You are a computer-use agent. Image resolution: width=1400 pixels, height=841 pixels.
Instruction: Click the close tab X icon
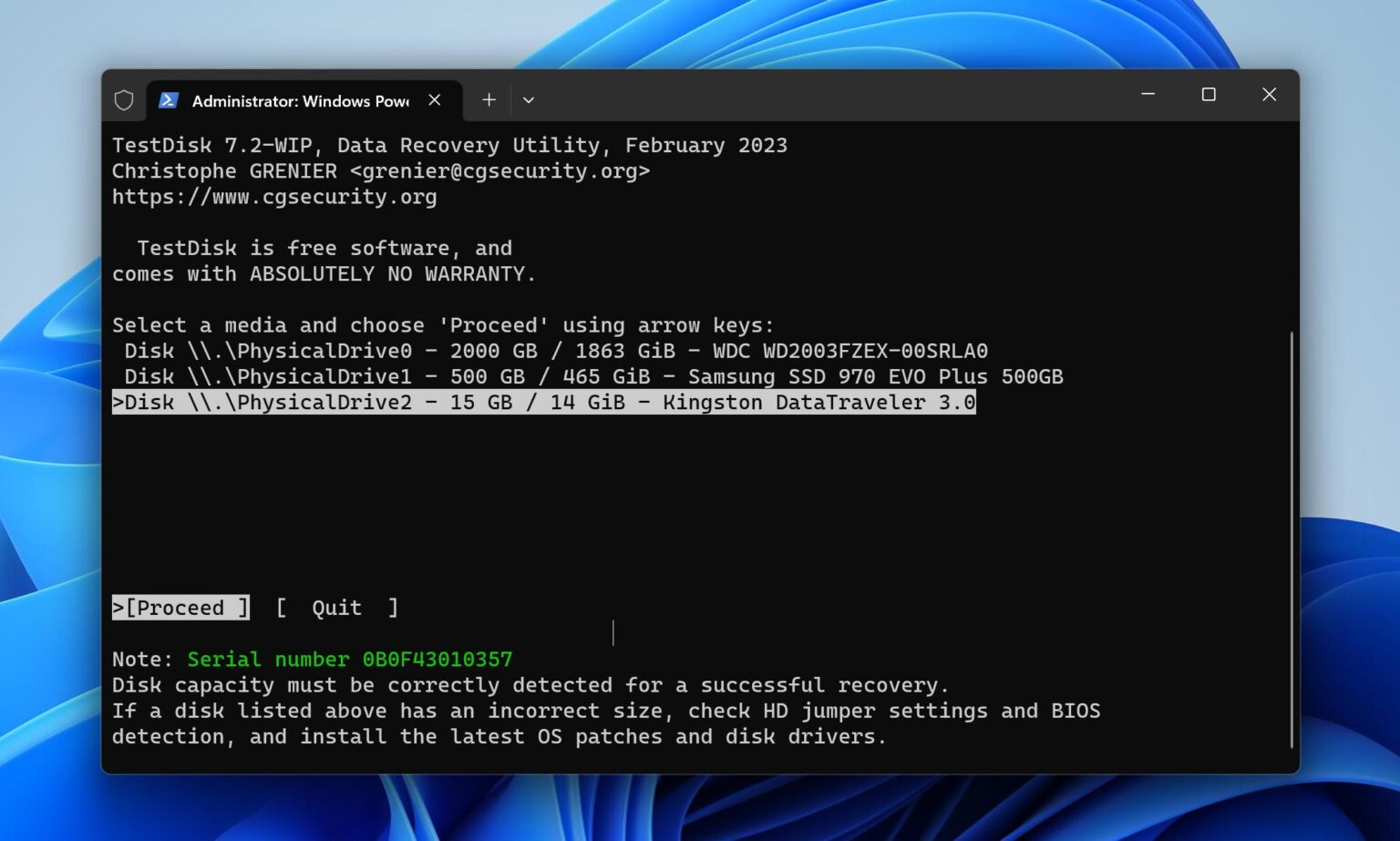435,100
